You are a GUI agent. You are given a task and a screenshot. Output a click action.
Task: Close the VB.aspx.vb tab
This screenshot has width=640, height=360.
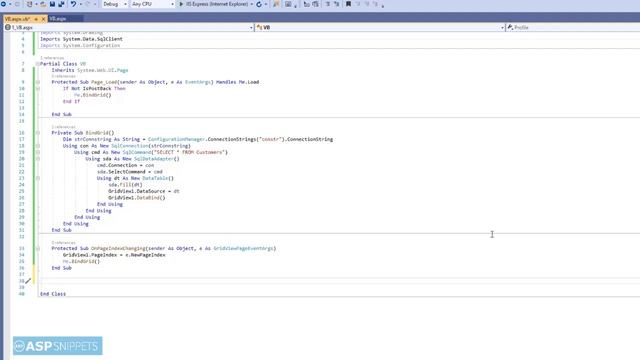click(43, 19)
